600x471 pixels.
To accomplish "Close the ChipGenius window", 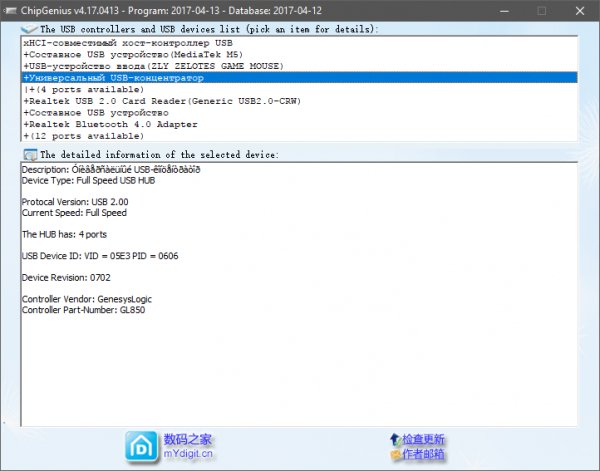I will click(580, 11).
